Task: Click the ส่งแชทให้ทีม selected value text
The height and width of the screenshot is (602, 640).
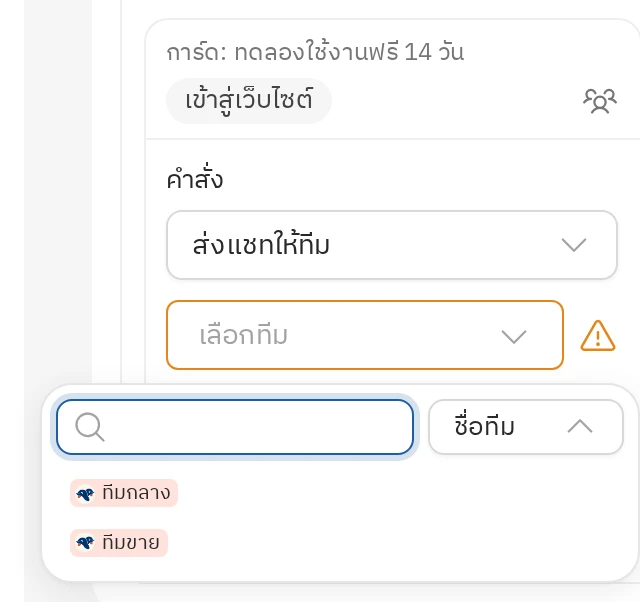Action: pyautogui.click(x=261, y=245)
